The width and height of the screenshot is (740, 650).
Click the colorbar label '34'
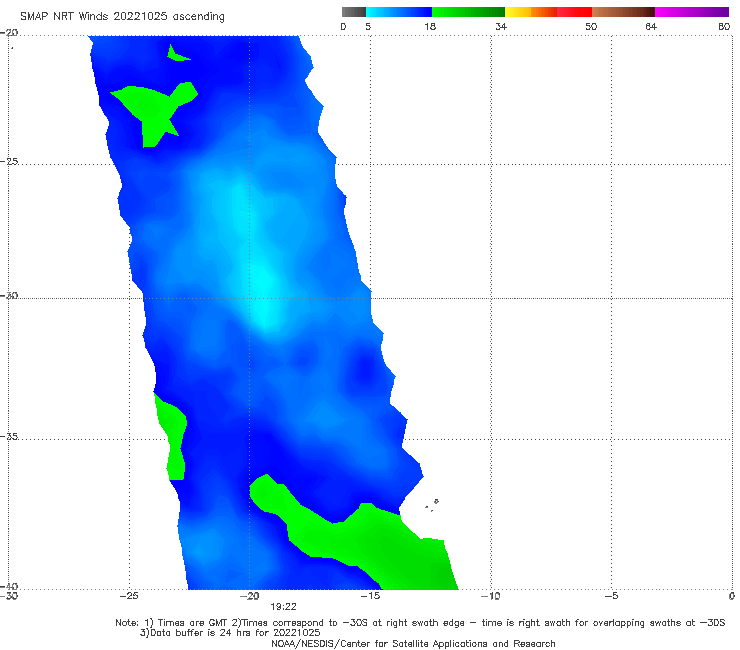coord(501,26)
